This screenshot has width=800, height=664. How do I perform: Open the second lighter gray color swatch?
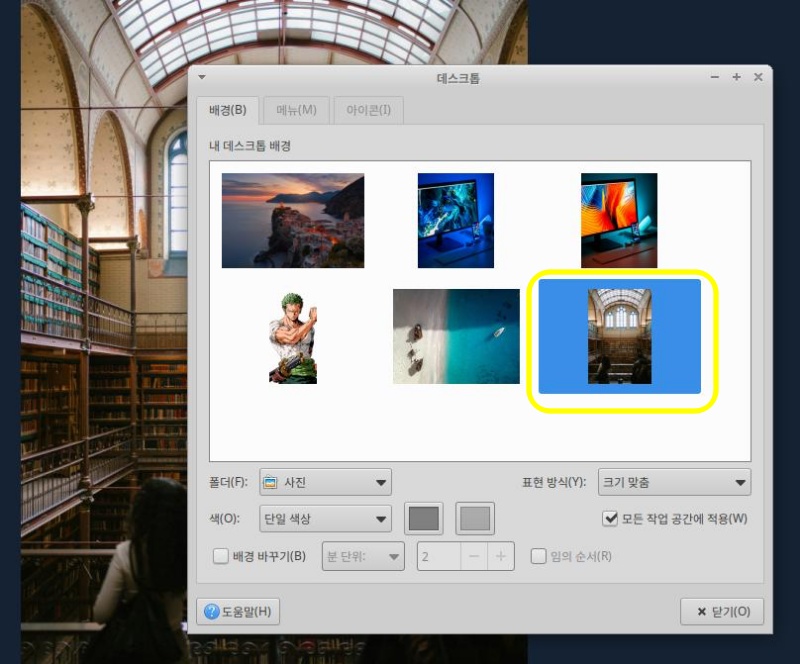coord(475,519)
